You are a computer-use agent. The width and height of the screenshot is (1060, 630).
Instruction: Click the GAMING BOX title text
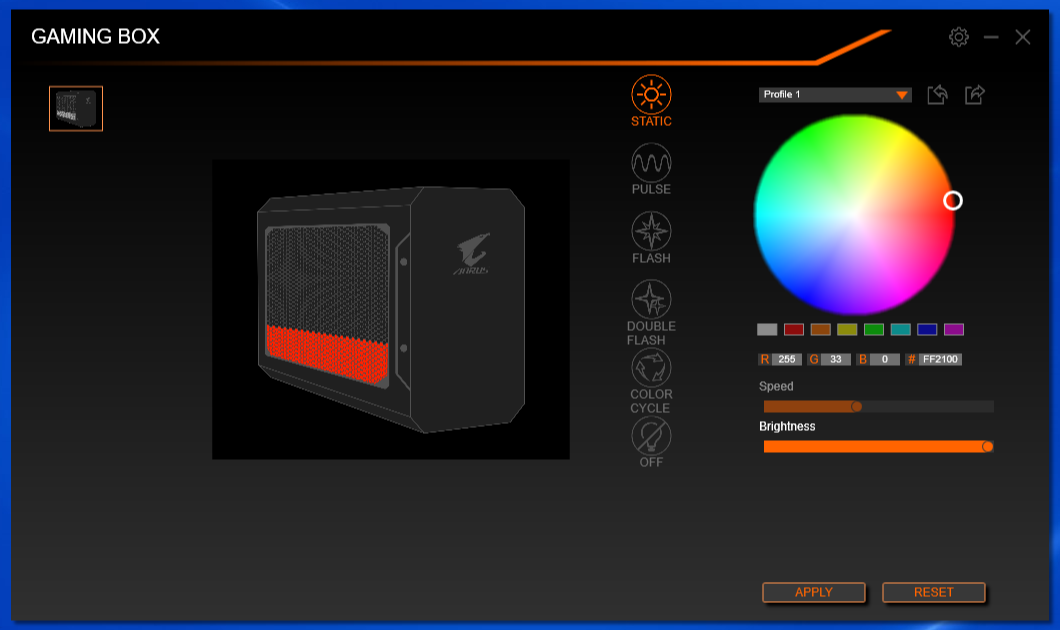95,37
